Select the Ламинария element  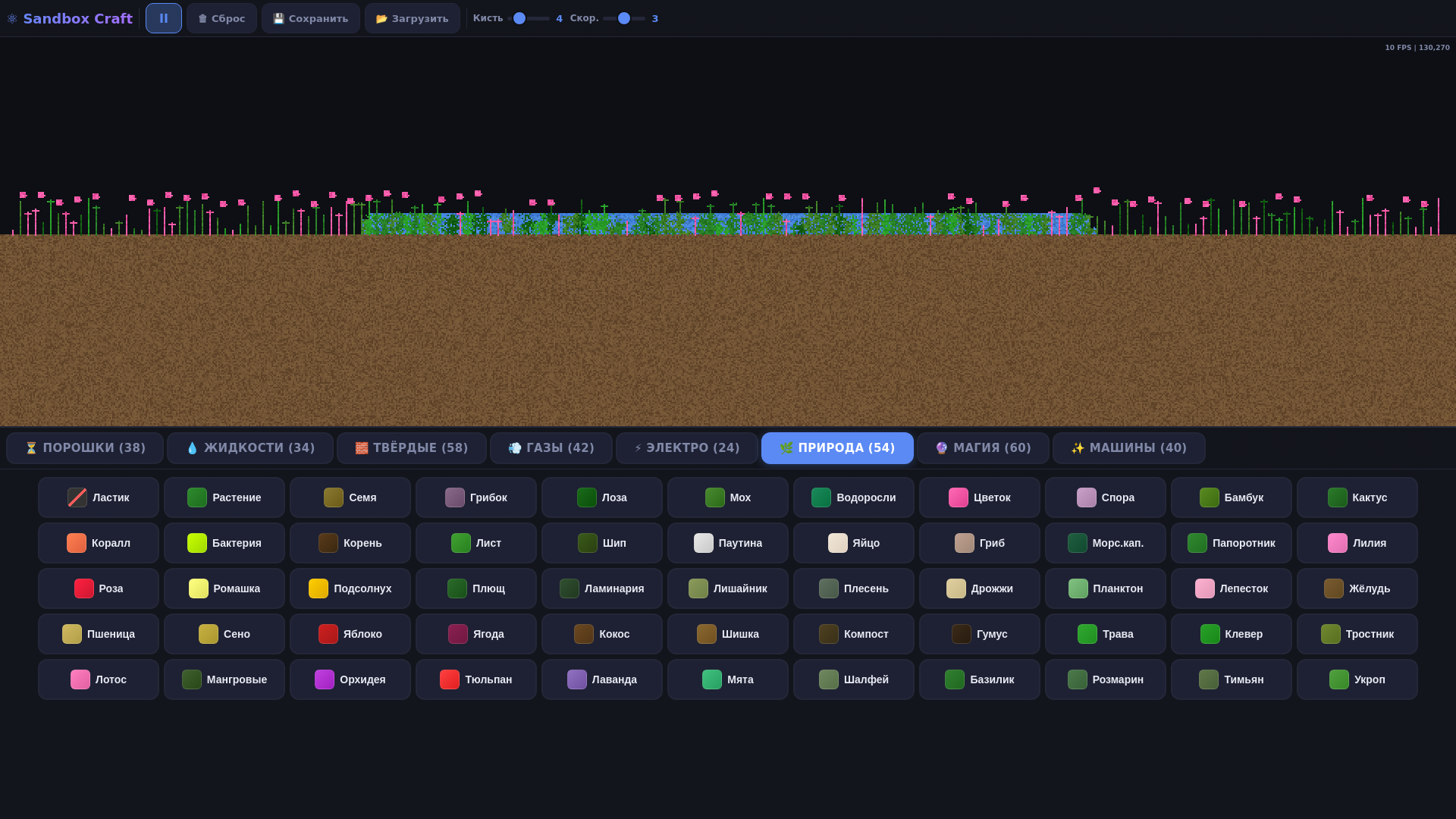602,588
